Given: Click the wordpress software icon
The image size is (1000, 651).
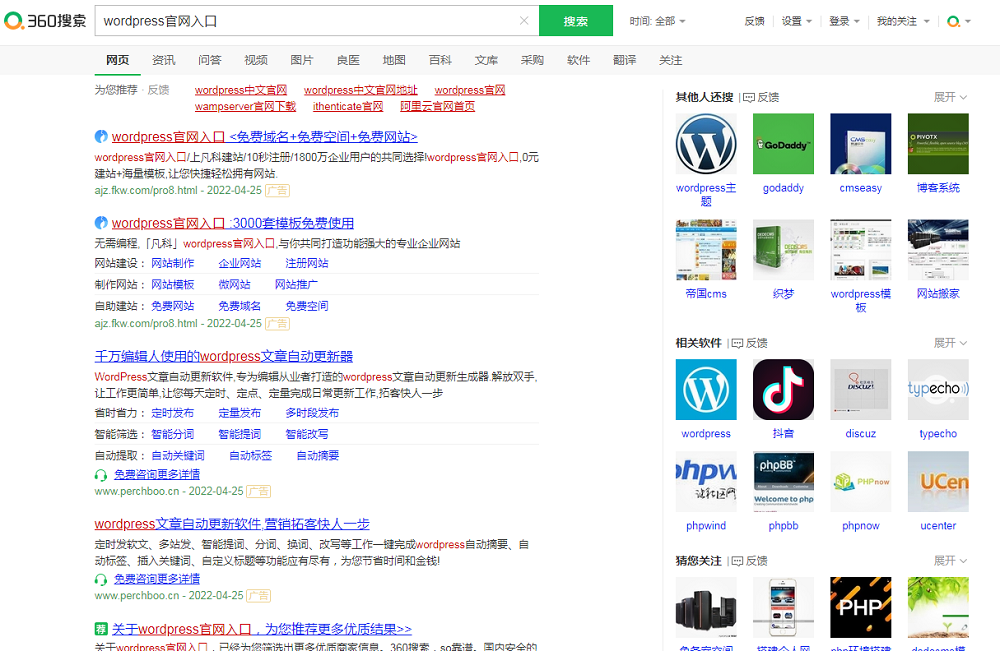Looking at the screenshot, I should click(706, 389).
